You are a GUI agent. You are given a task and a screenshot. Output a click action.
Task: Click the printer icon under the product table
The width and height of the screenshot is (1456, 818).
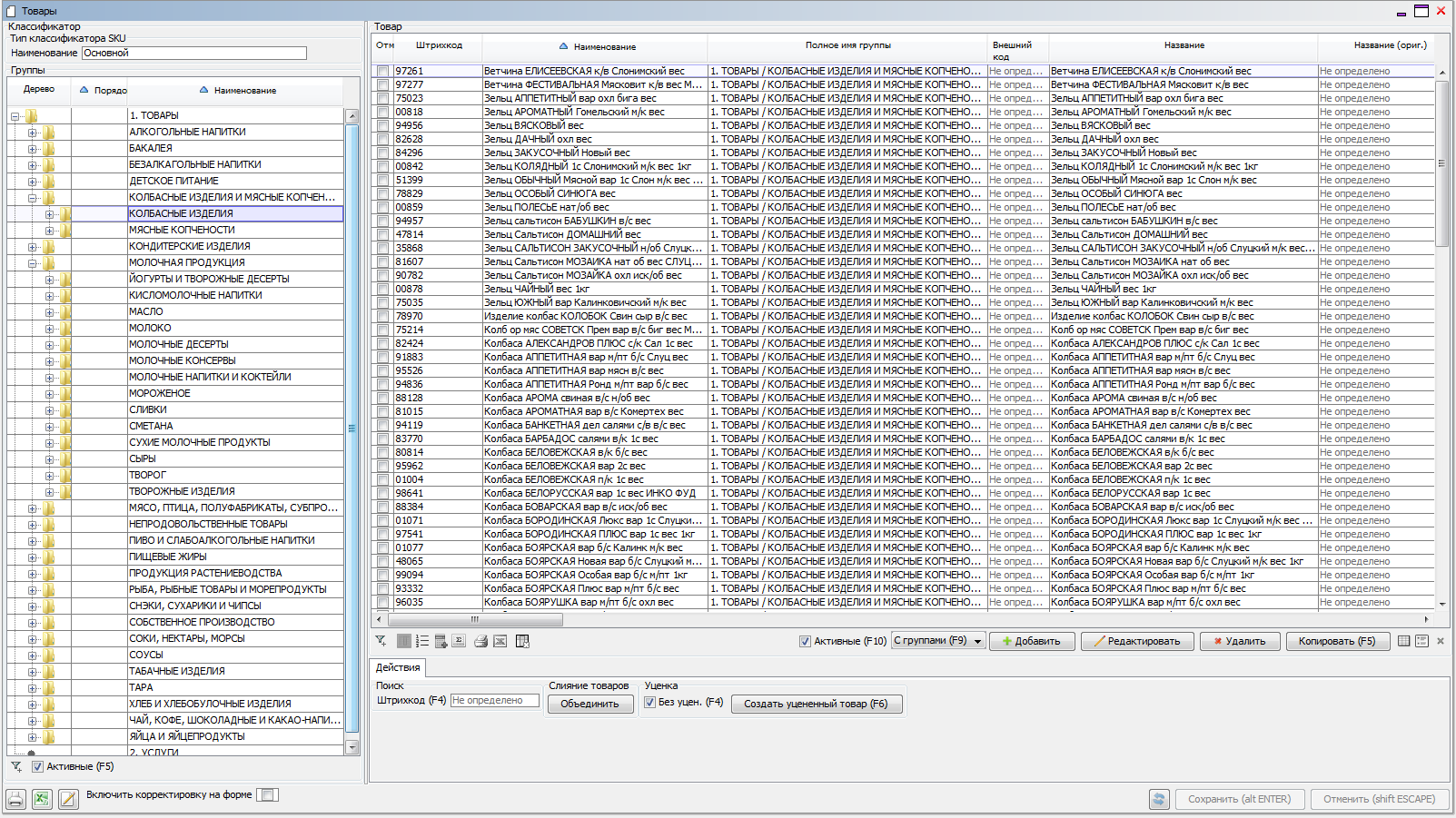click(x=480, y=641)
